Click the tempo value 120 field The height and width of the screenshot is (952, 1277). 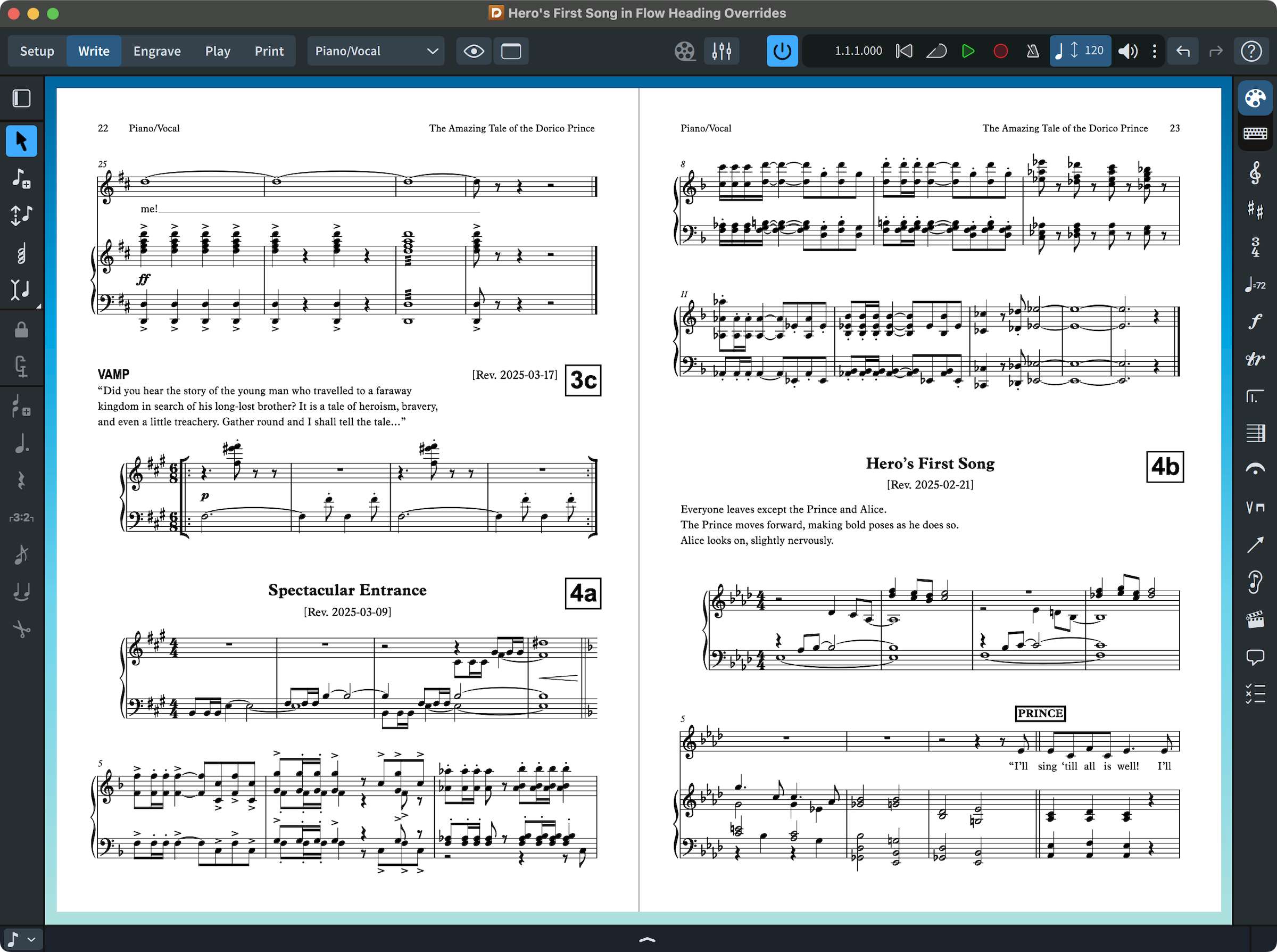click(x=1093, y=51)
